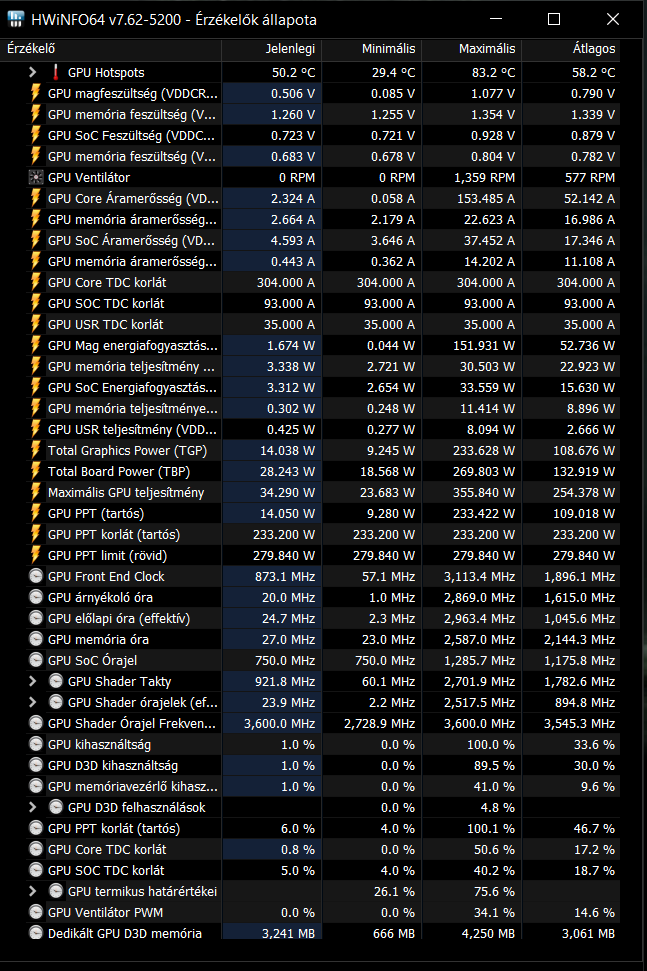
Task: Click the Maximális column header
Action: (472, 48)
